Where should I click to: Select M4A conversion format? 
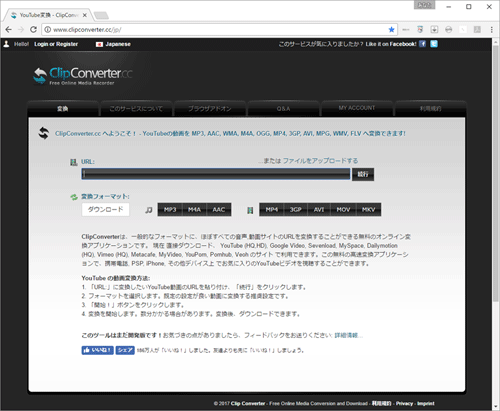194,210
